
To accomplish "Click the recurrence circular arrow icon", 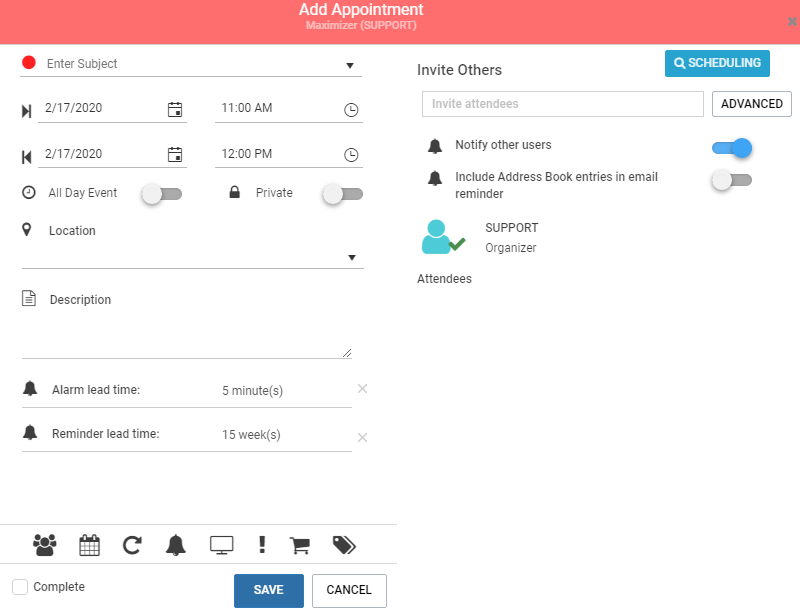I will click(132, 545).
